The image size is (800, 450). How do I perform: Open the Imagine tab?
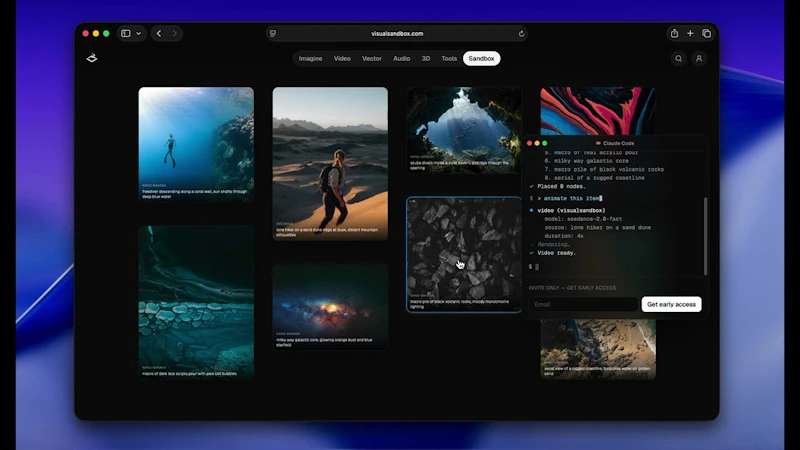tap(310, 59)
